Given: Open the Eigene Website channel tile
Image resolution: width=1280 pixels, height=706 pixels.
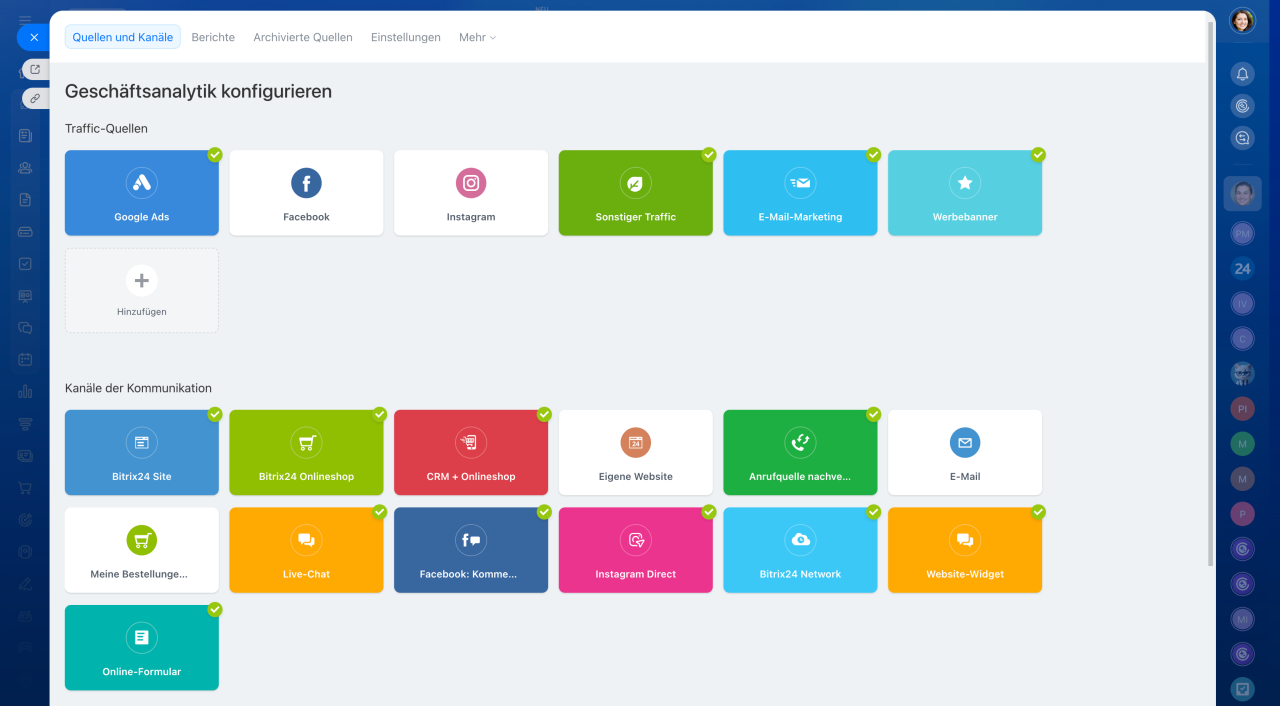Looking at the screenshot, I should click(635, 452).
